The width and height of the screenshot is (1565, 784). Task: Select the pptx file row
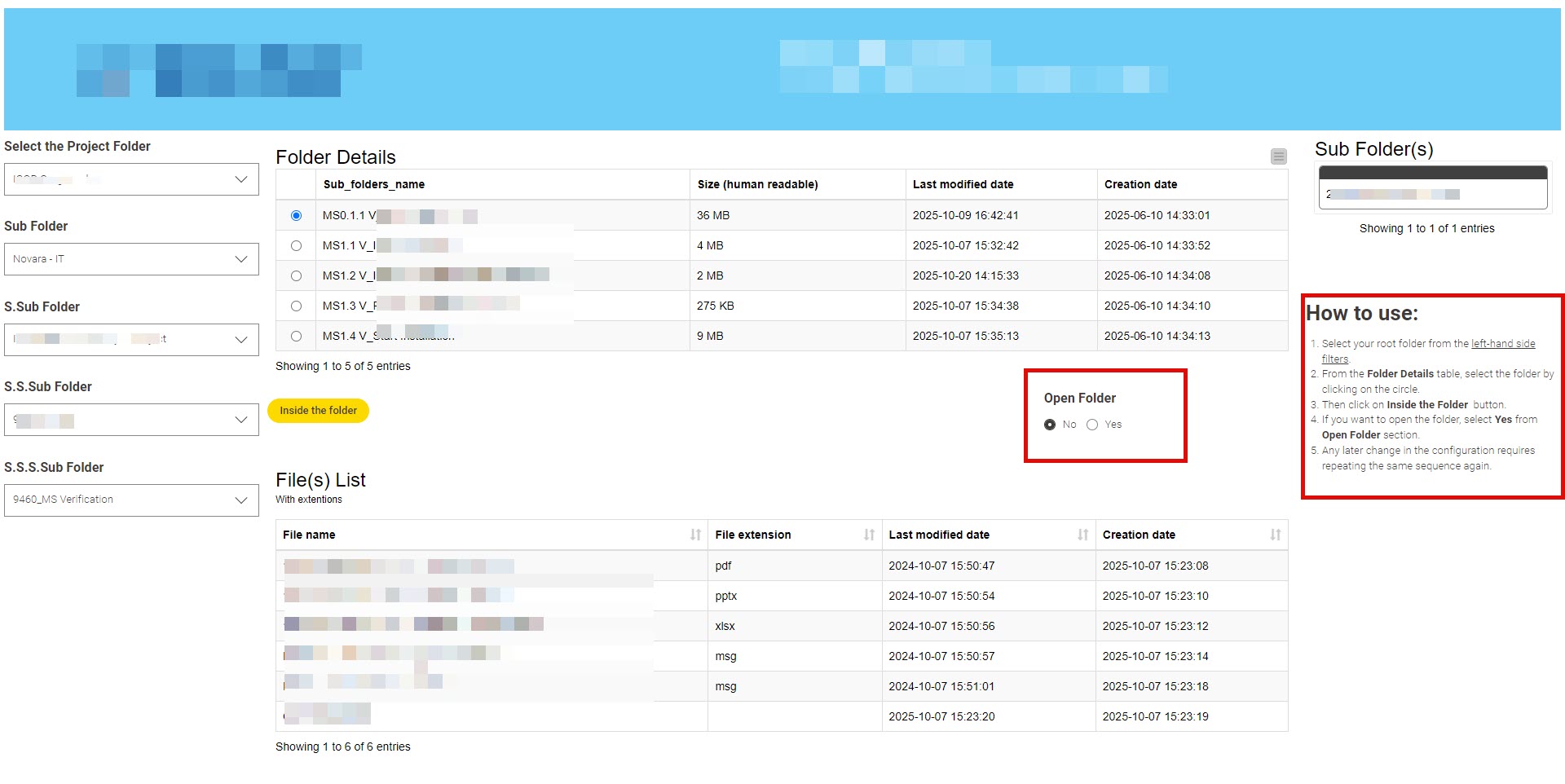pos(725,596)
